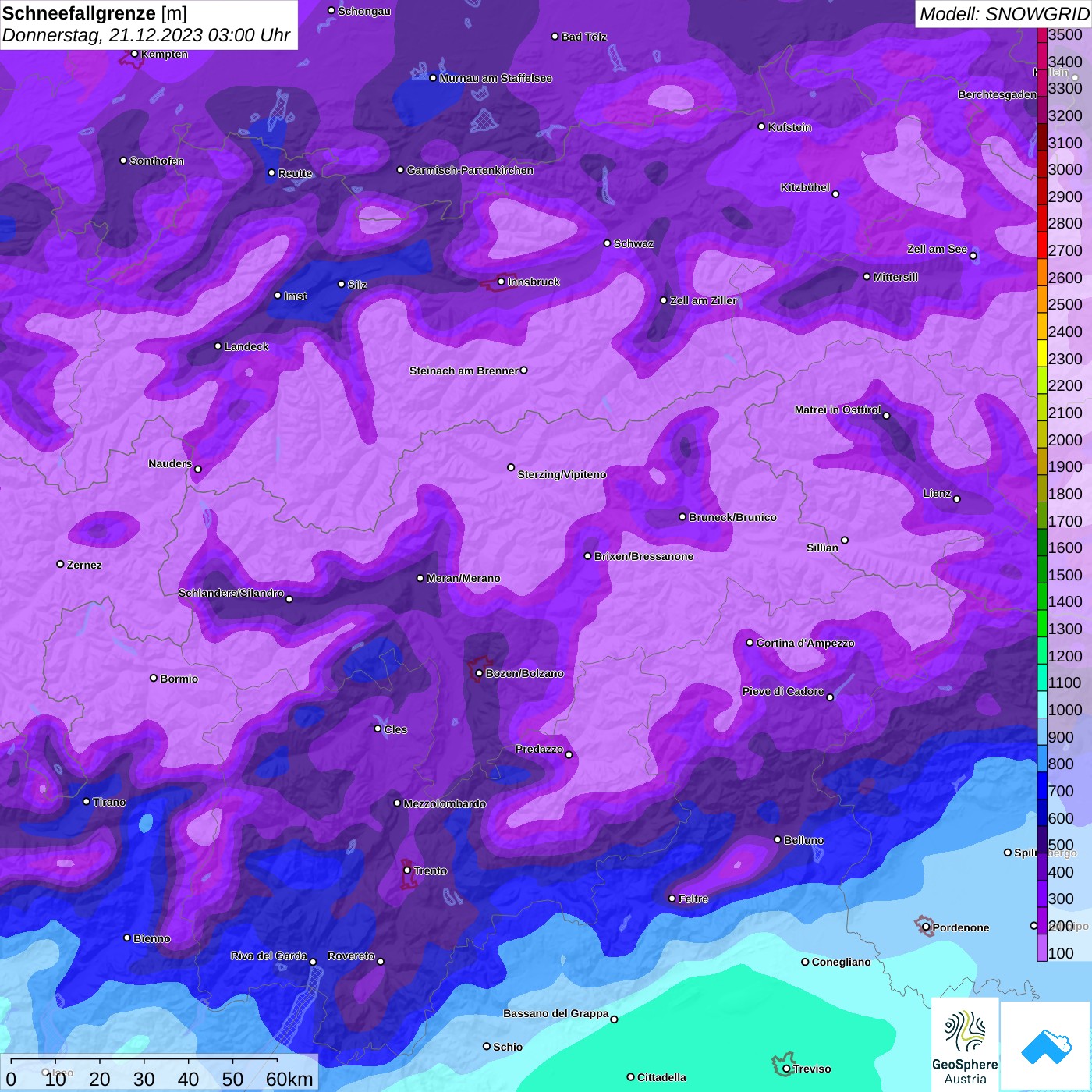Click the Schwaz marker dot
Viewport: 1092px width, 1092px height.
pos(608,243)
